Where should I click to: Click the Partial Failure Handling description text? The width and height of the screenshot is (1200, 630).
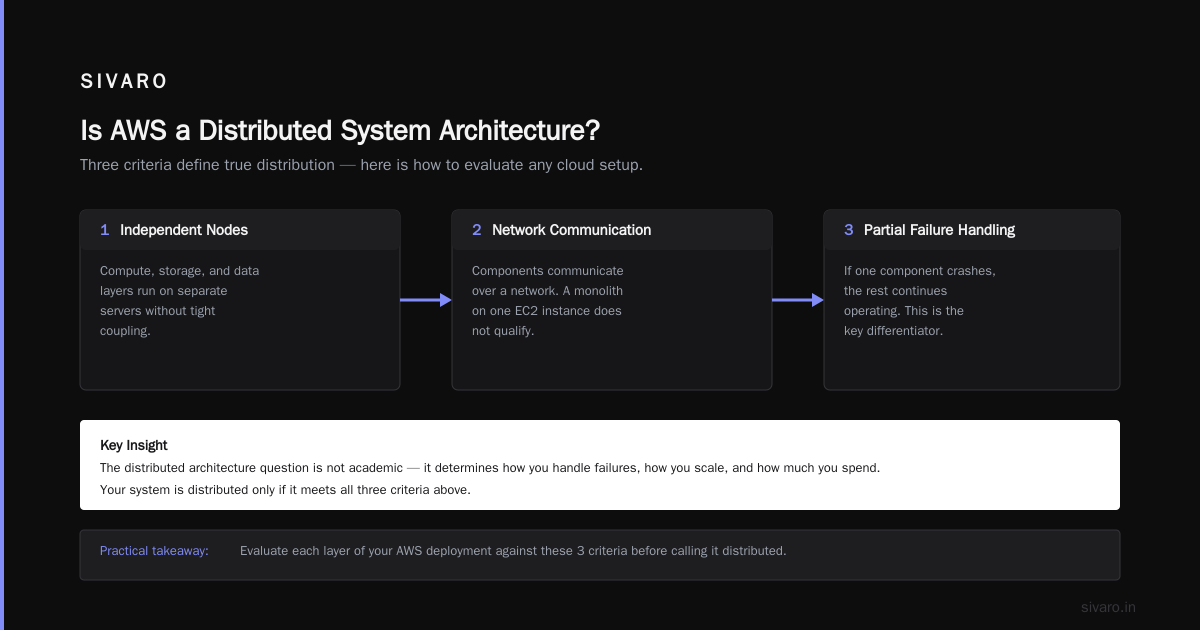point(920,301)
